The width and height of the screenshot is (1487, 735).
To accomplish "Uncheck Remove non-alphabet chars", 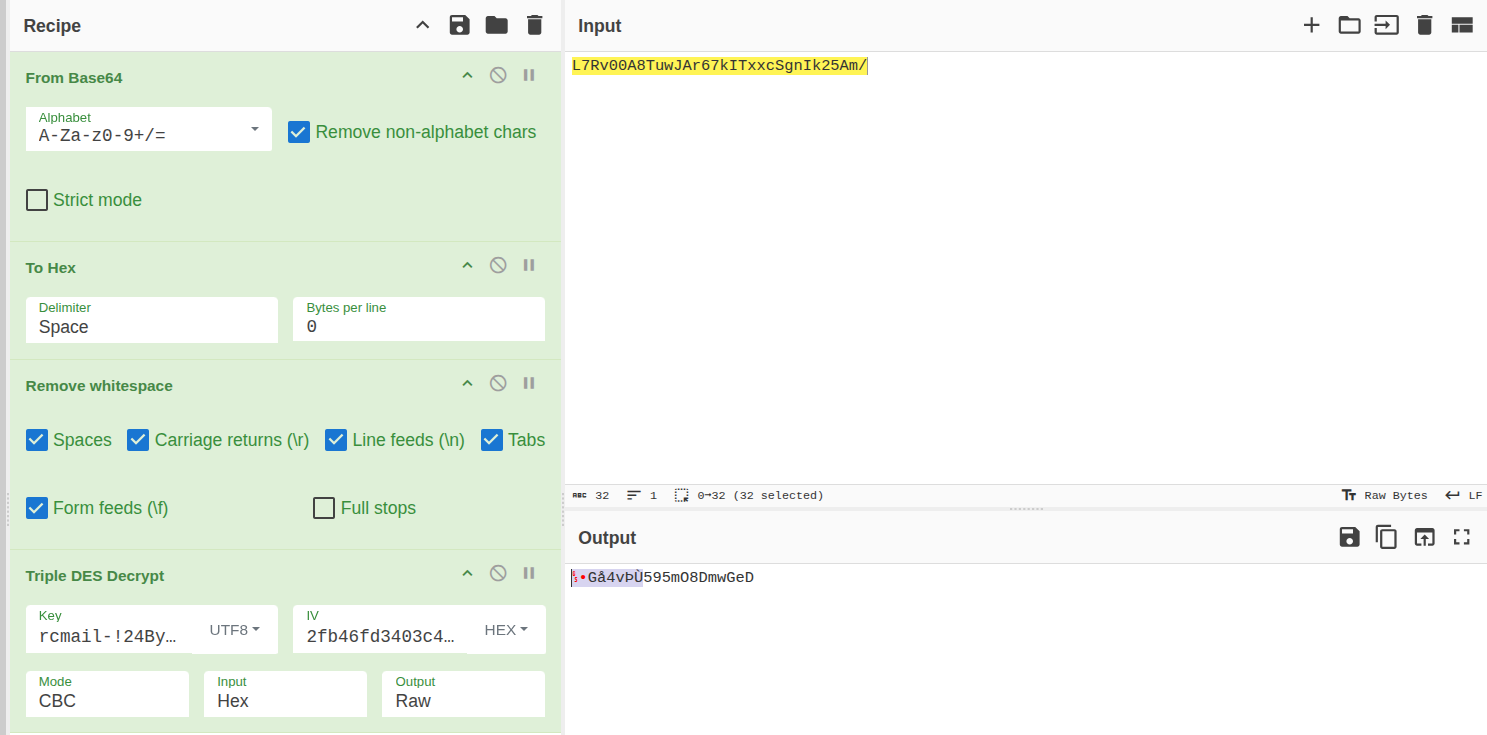I will (299, 132).
